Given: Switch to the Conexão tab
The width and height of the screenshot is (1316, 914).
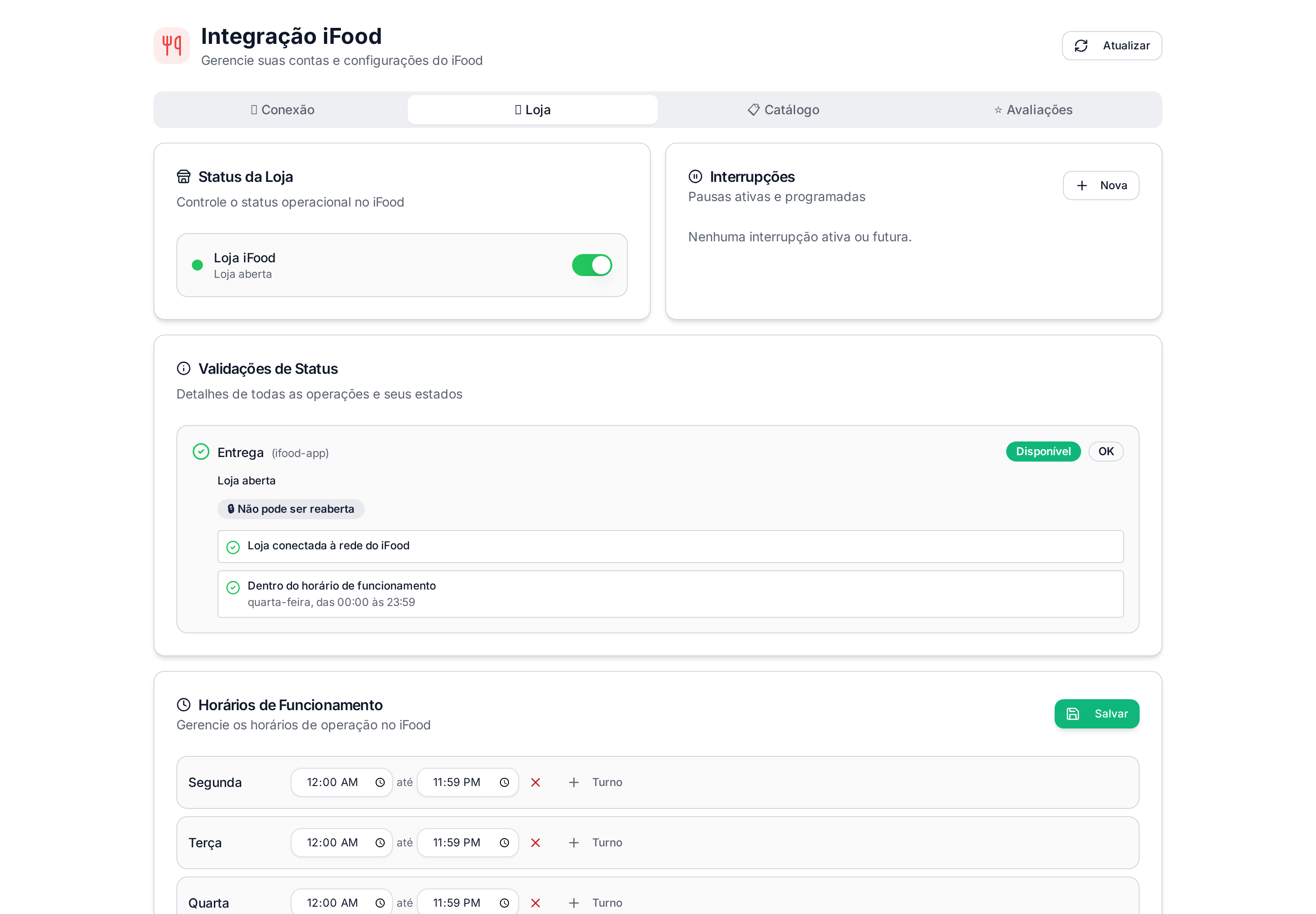Looking at the screenshot, I should pos(282,109).
